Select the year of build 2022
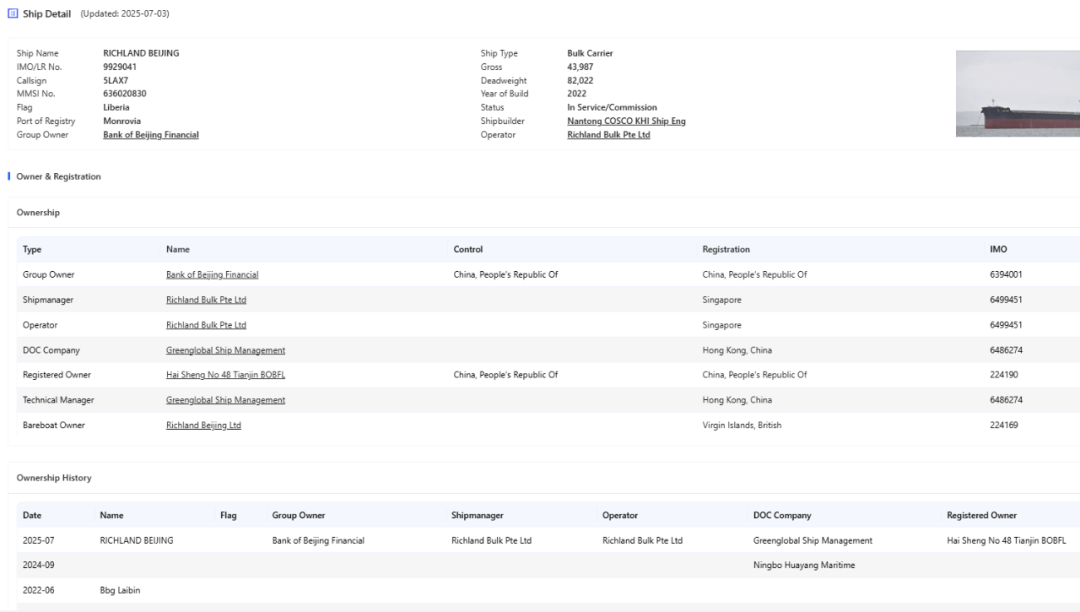Screen dimensions: 1080x612 tap(577, 94)
